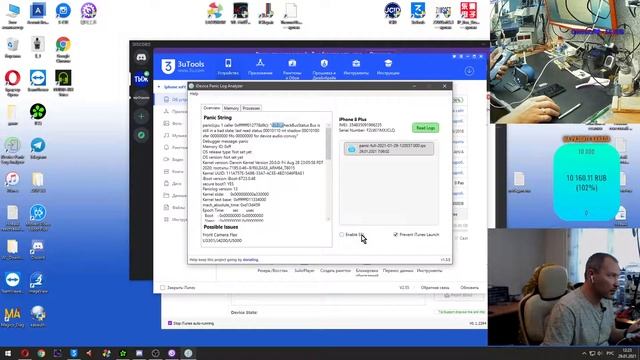Open the Recycle Bin desktop icon
640x360 pixels.
tap(12, 44)
